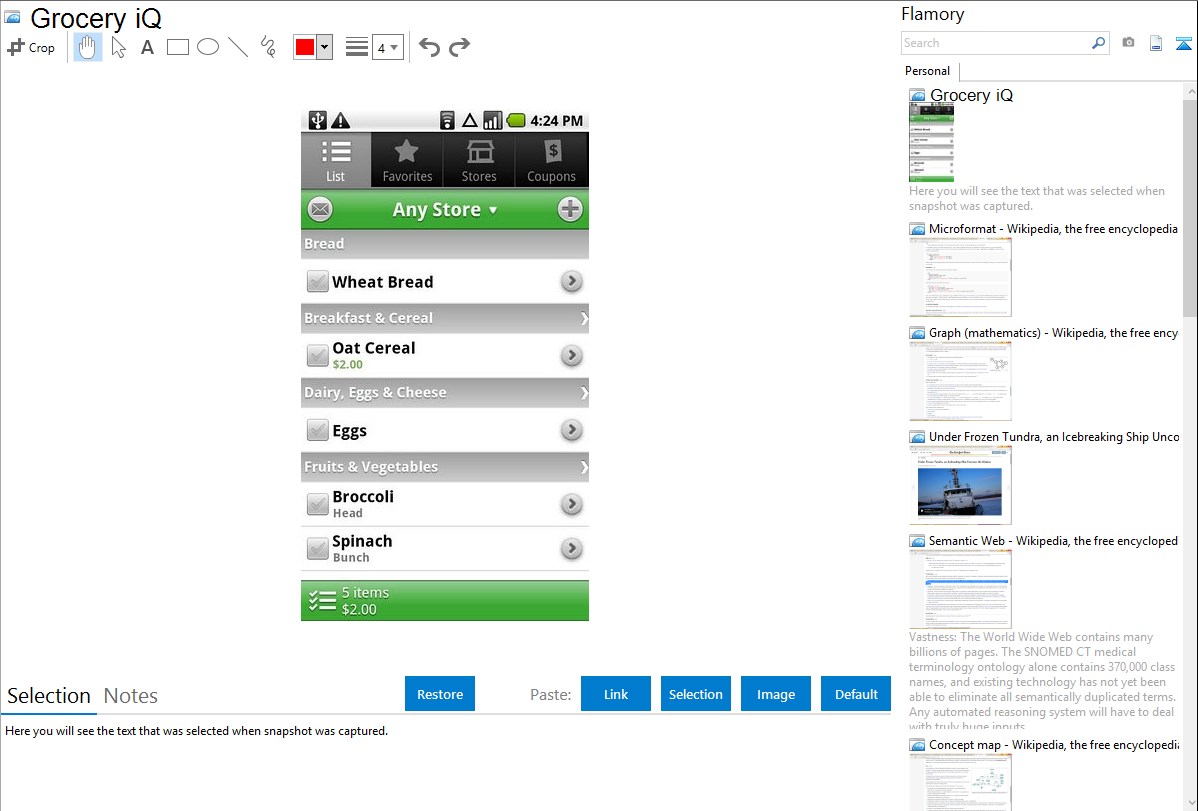Click the Android USB status icon
Screen dimensions: 1198x811
pyautogui.click(x=318, y=120)
